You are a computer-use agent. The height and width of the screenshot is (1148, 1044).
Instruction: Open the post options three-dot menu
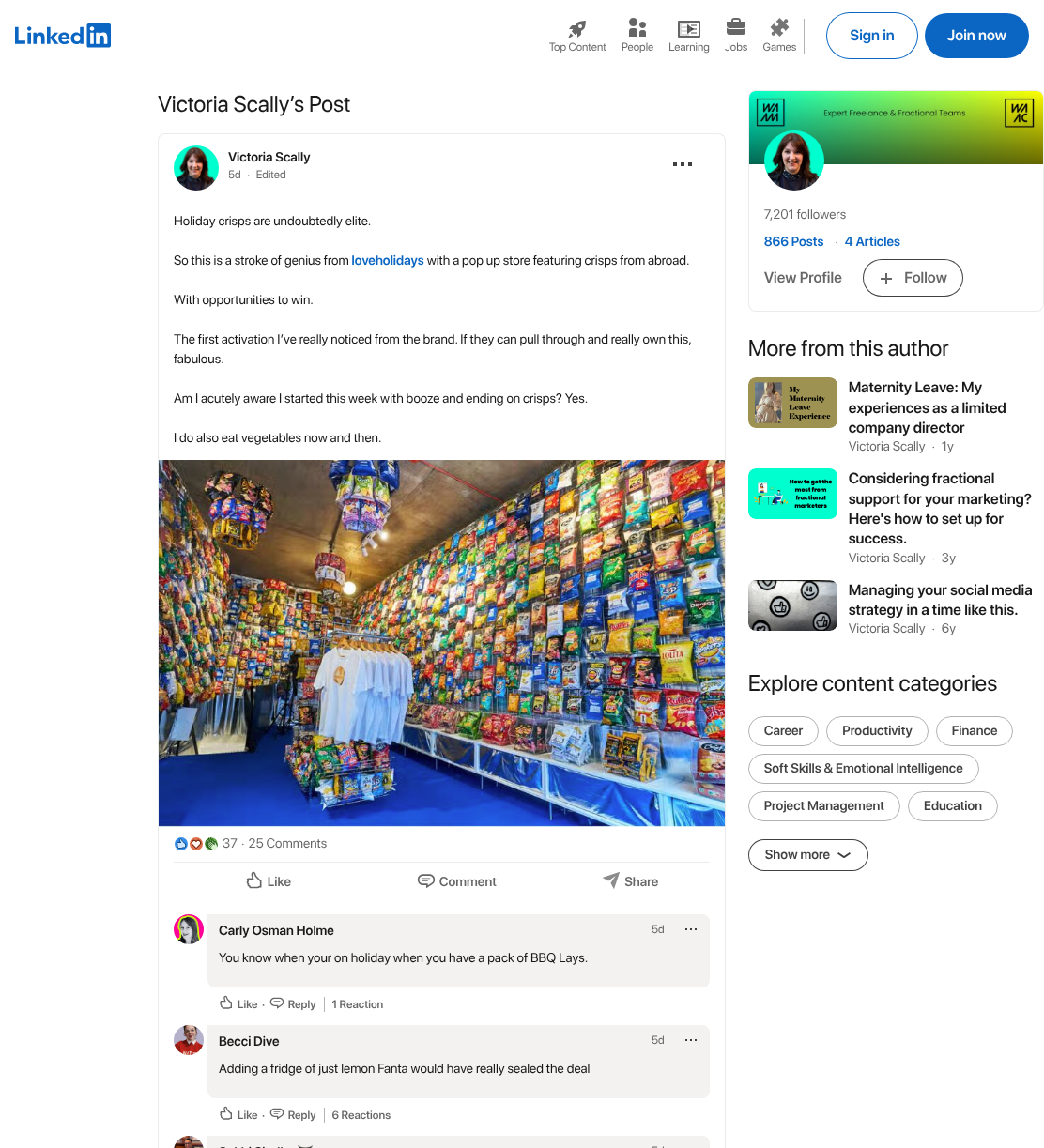683,164
